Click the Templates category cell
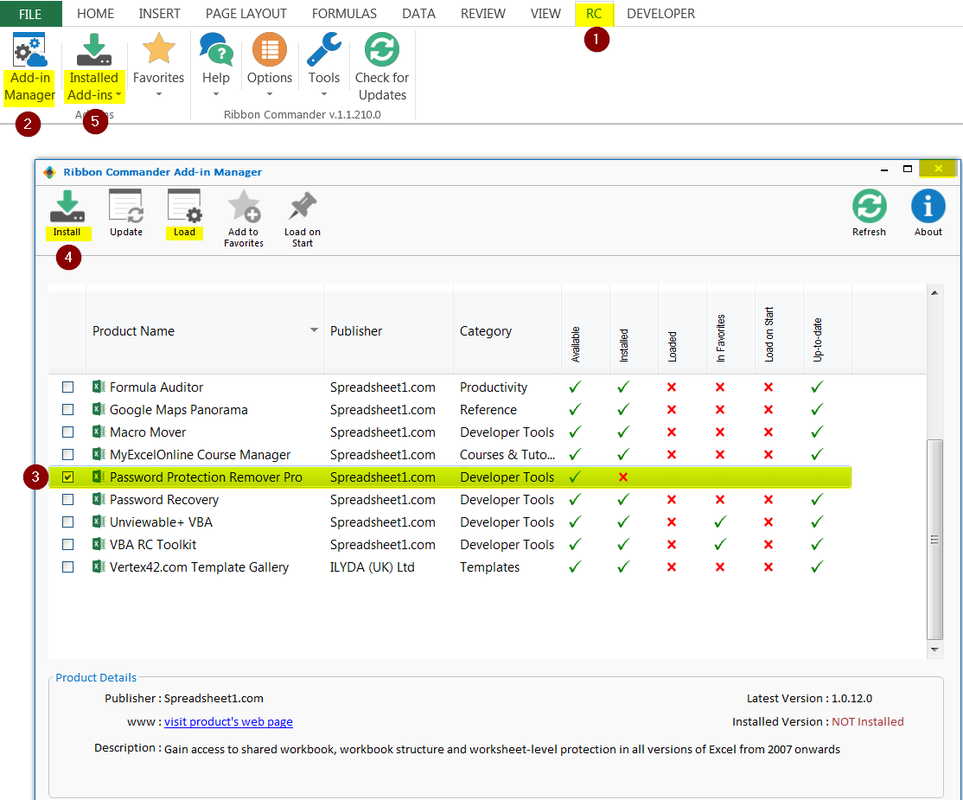 489,567
